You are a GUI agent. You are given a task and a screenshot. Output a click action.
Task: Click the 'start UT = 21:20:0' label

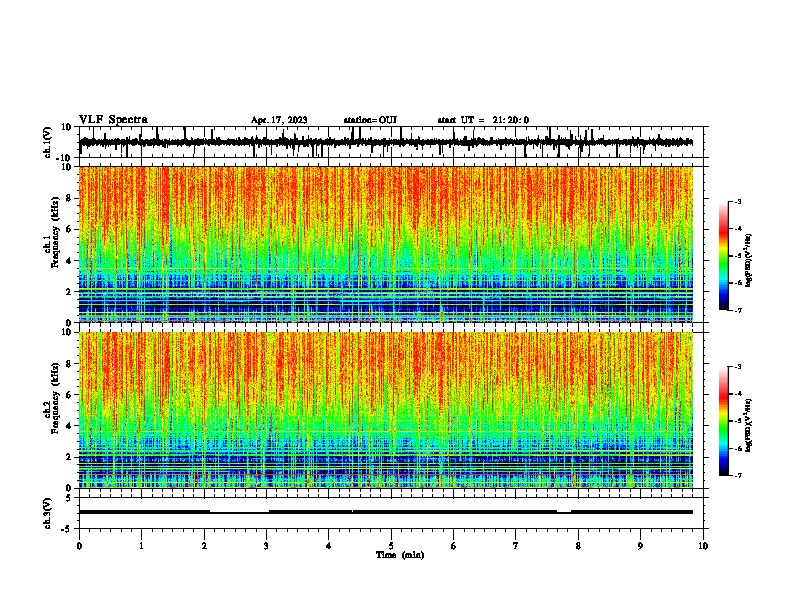[x=483, y=120]
